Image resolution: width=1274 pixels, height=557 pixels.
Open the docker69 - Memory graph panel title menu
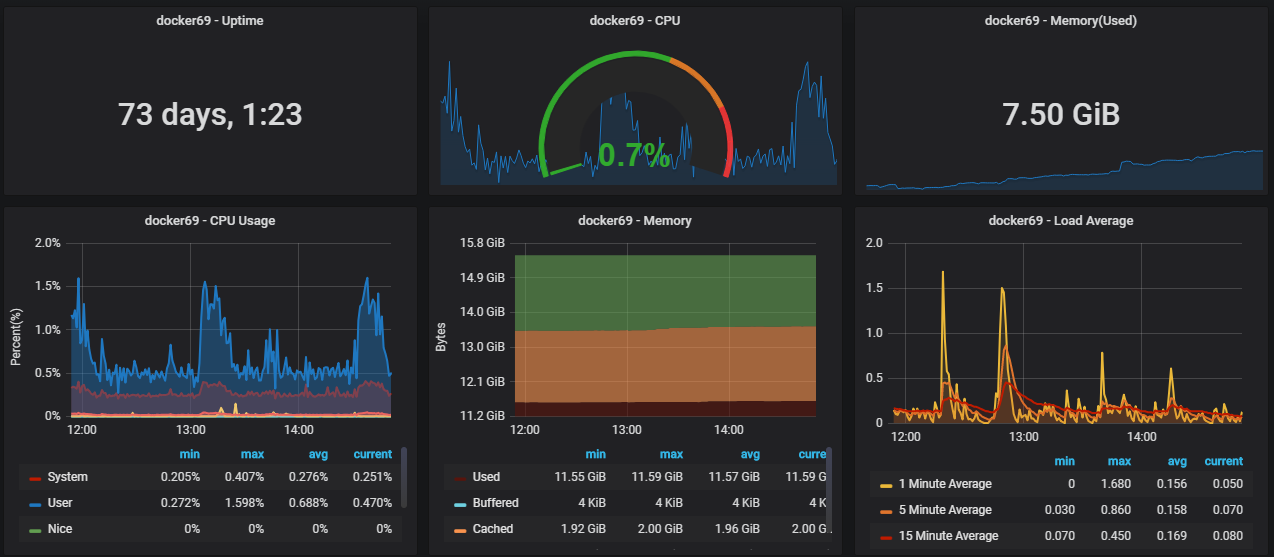pyautogui.click(x=635, y=220)
